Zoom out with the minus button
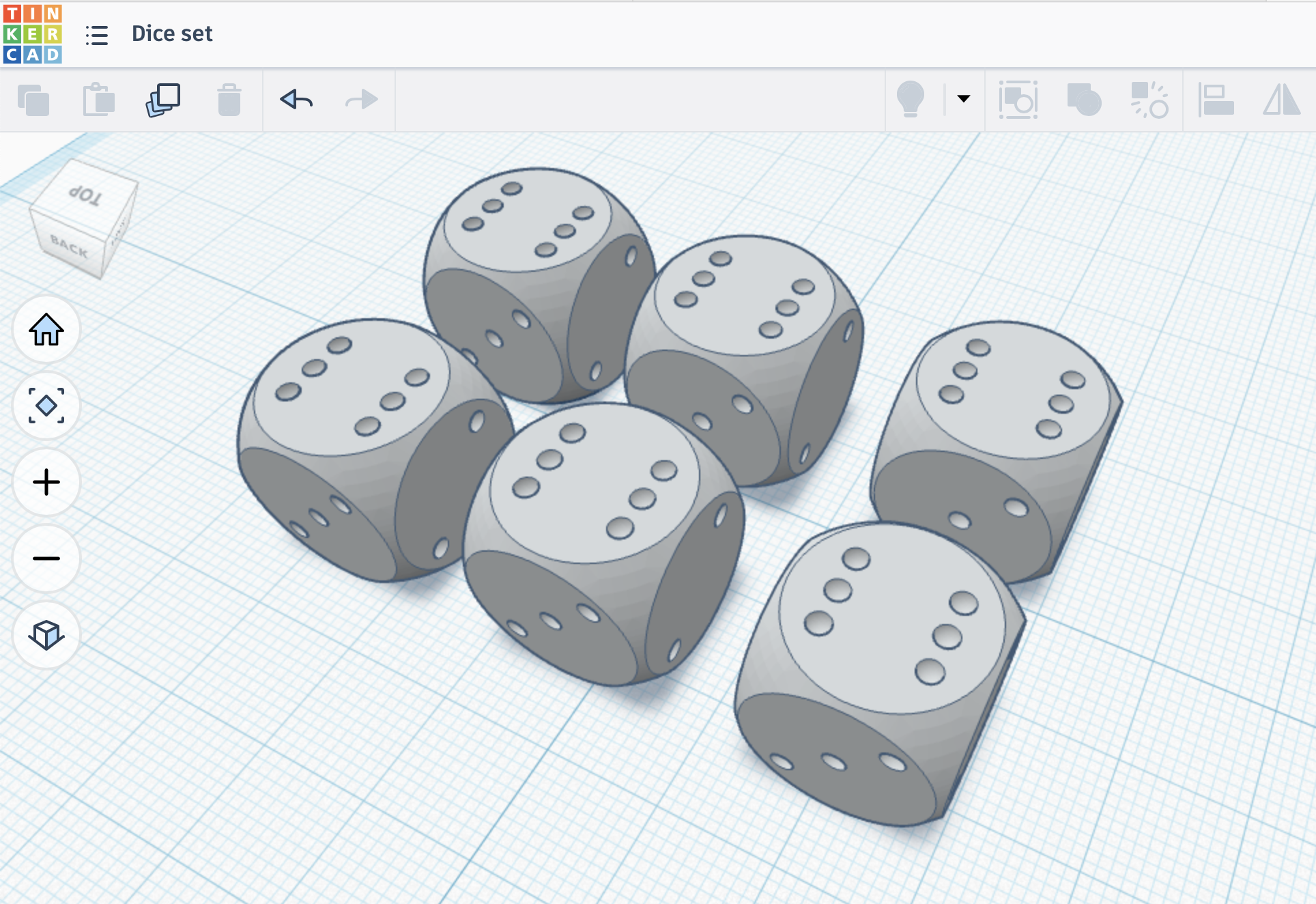The height and width of the screenshot is (904, 1316). (46, 559)
